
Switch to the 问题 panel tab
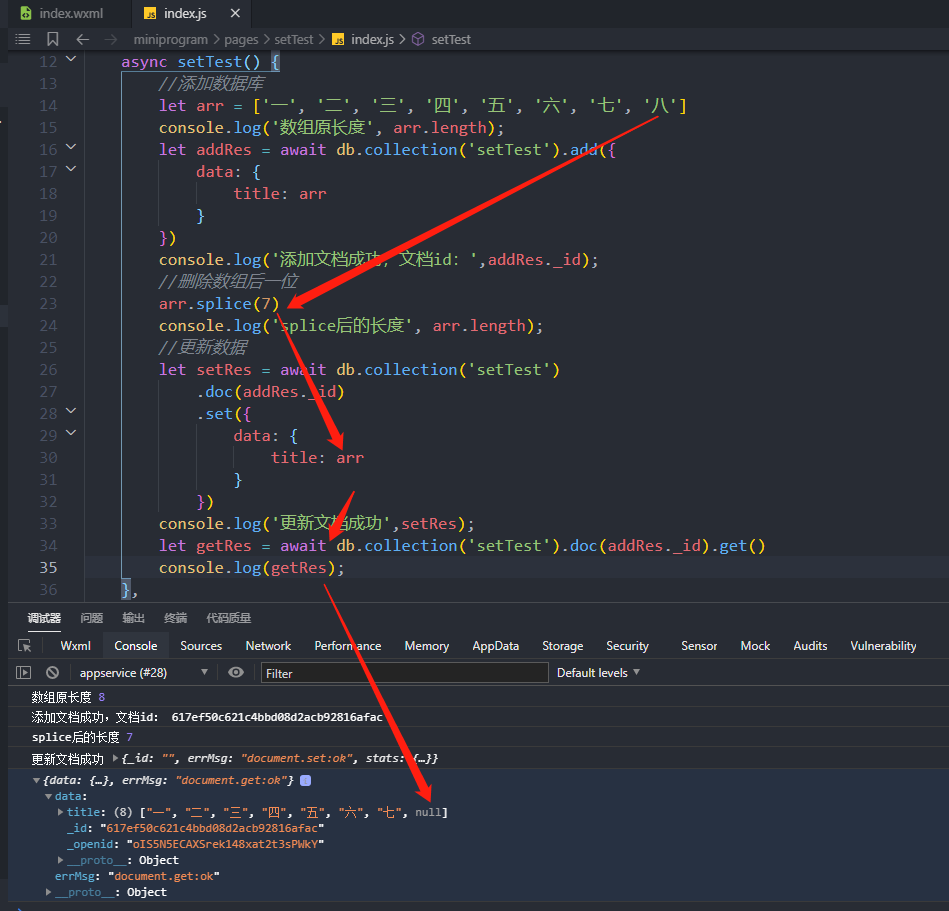tap(91, 618)
